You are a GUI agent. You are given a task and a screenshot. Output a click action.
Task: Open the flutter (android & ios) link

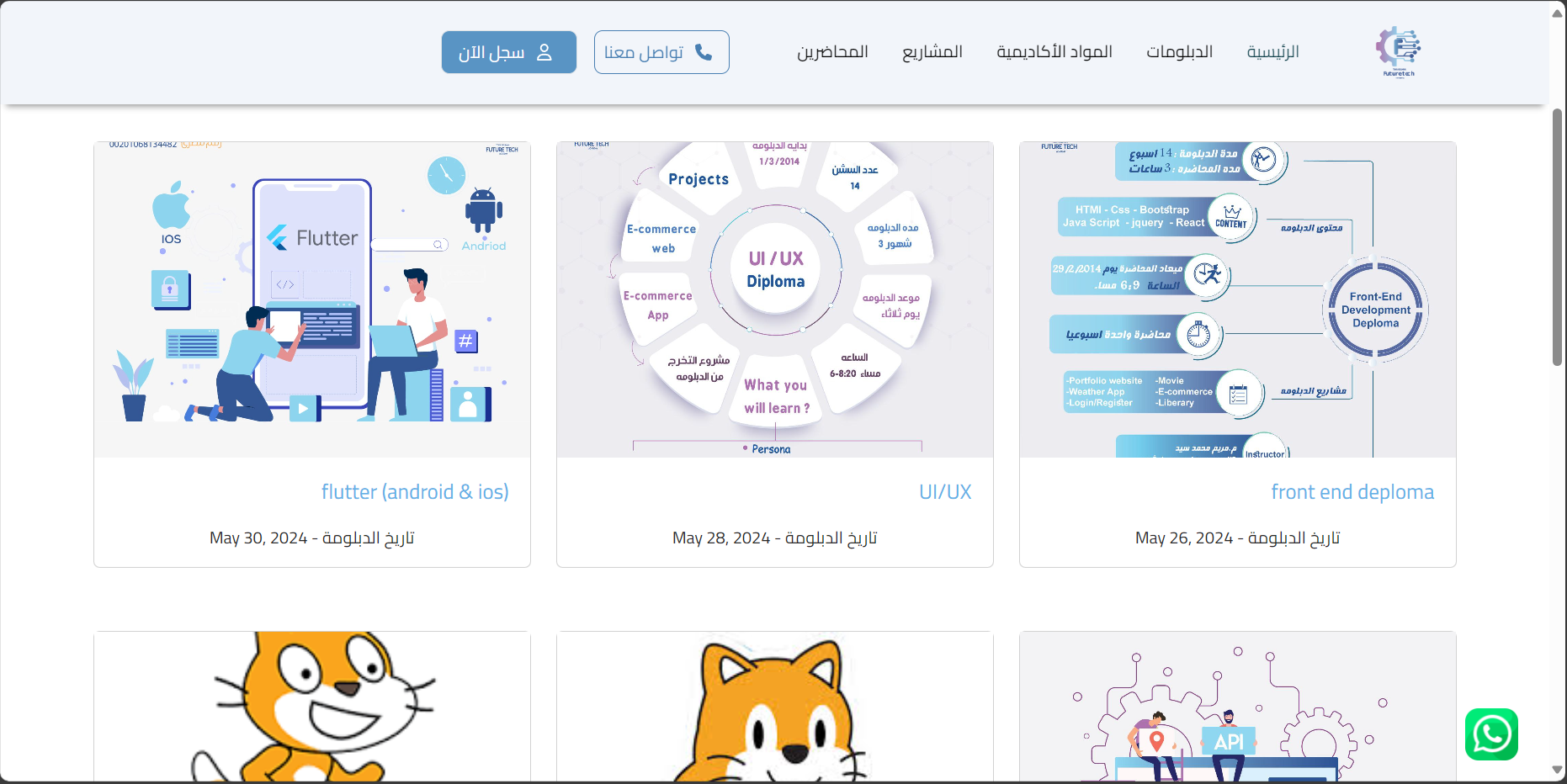(415, 492)
